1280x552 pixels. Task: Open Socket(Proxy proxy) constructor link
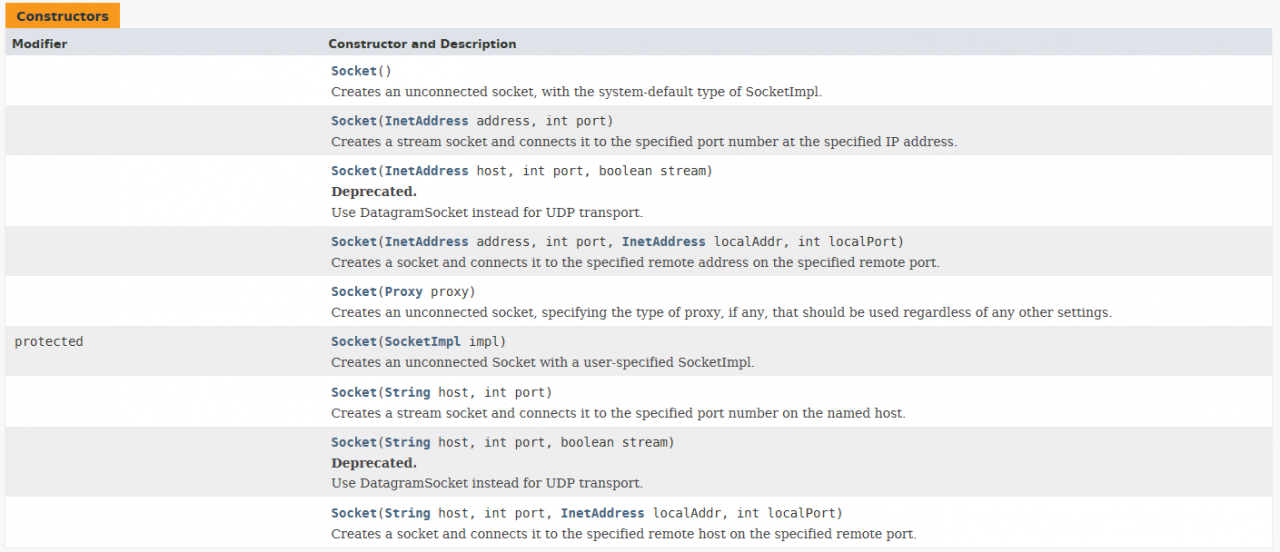click(354, 292)
